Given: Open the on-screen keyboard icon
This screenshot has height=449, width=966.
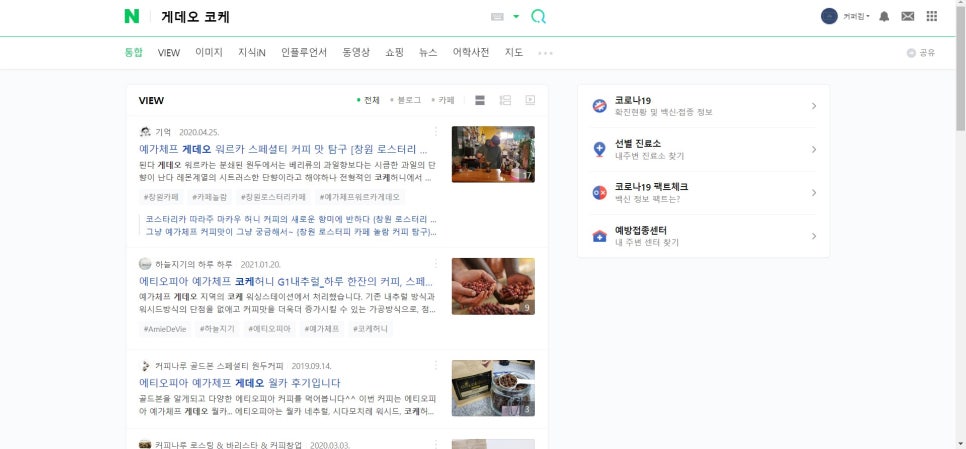Looking at the screenshot, I should pos(497,17).
